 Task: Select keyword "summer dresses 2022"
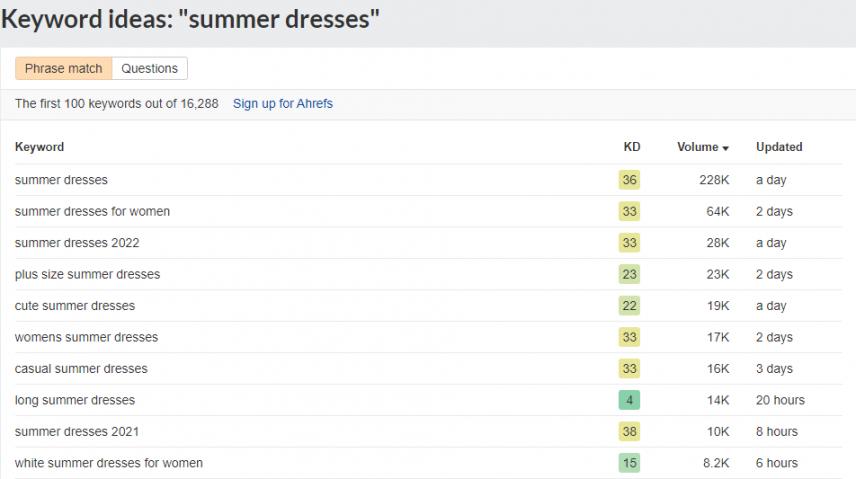pyautogui.click(x=77, y=243)
